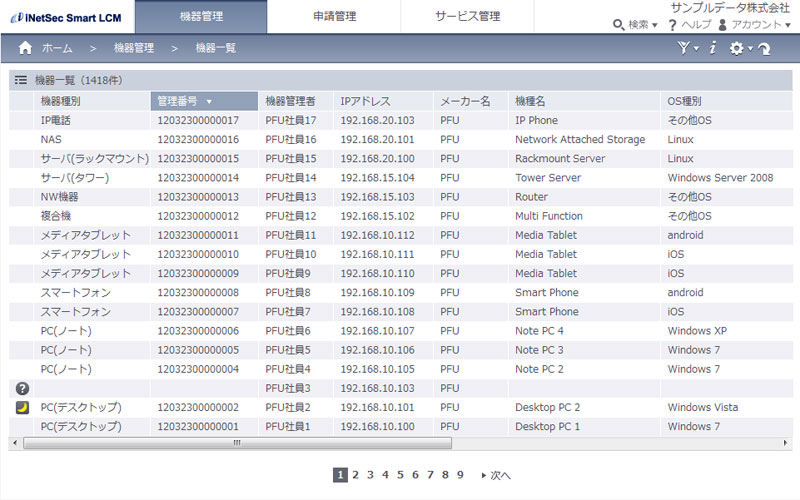Screen dimensions: 800x500
Task: Switch to the 申請管理 tab
Action: tap(334, 16)
